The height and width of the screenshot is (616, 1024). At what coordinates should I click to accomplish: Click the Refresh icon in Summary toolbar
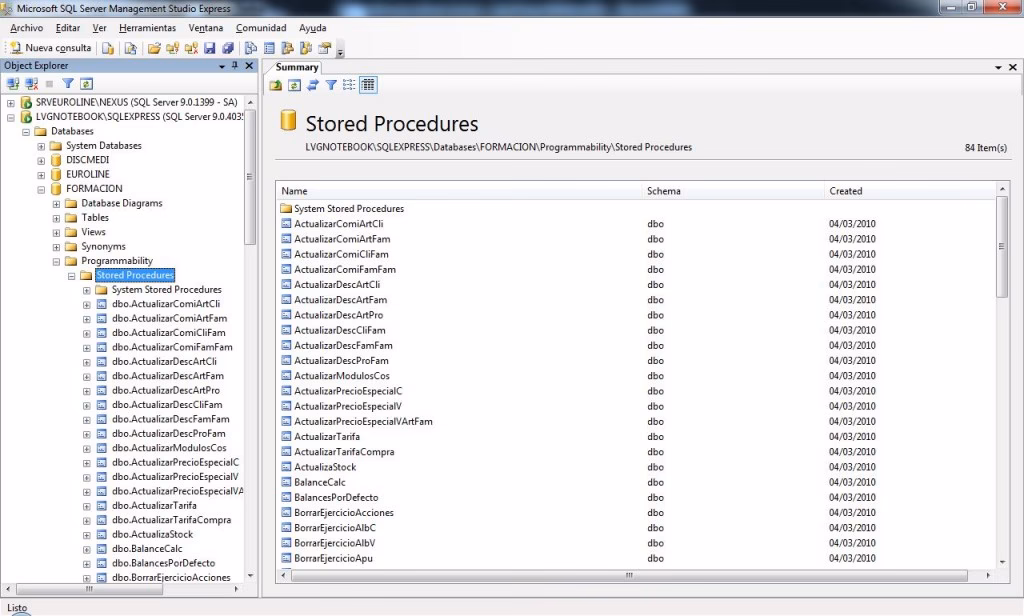295,85
